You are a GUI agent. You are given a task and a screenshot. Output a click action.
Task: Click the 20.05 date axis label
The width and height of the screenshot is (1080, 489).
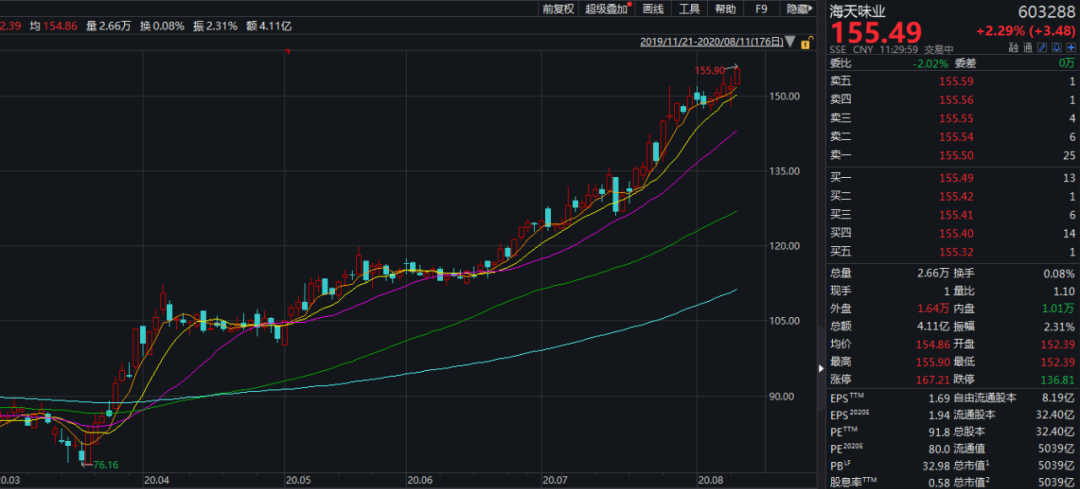tap(299, 479)
